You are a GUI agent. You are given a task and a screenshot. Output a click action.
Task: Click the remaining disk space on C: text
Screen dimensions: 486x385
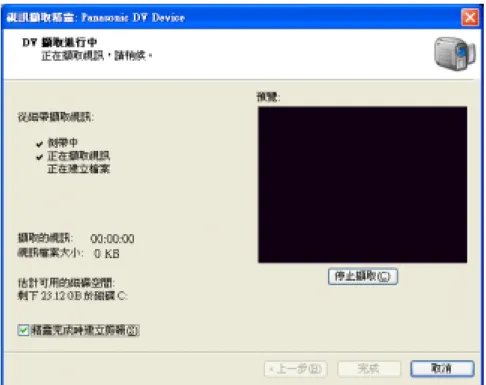point(72,296)
